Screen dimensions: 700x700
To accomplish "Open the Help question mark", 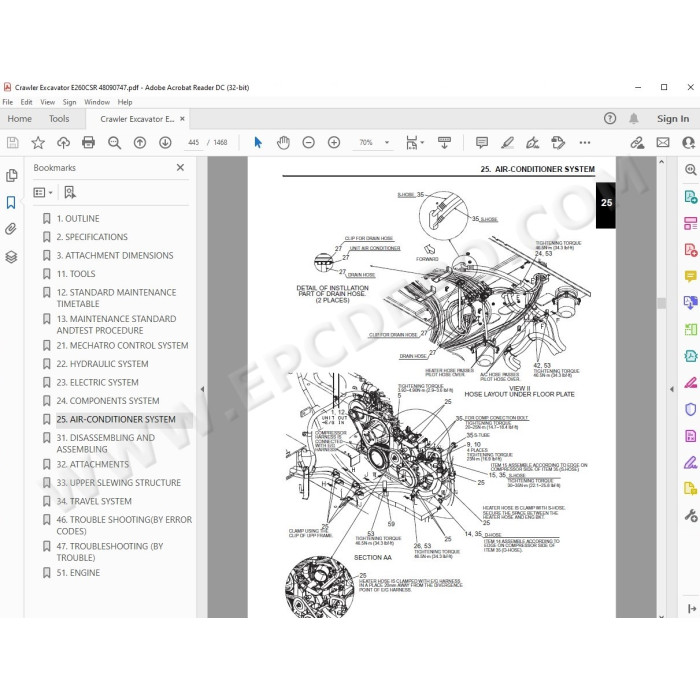I will pos(610,118).
